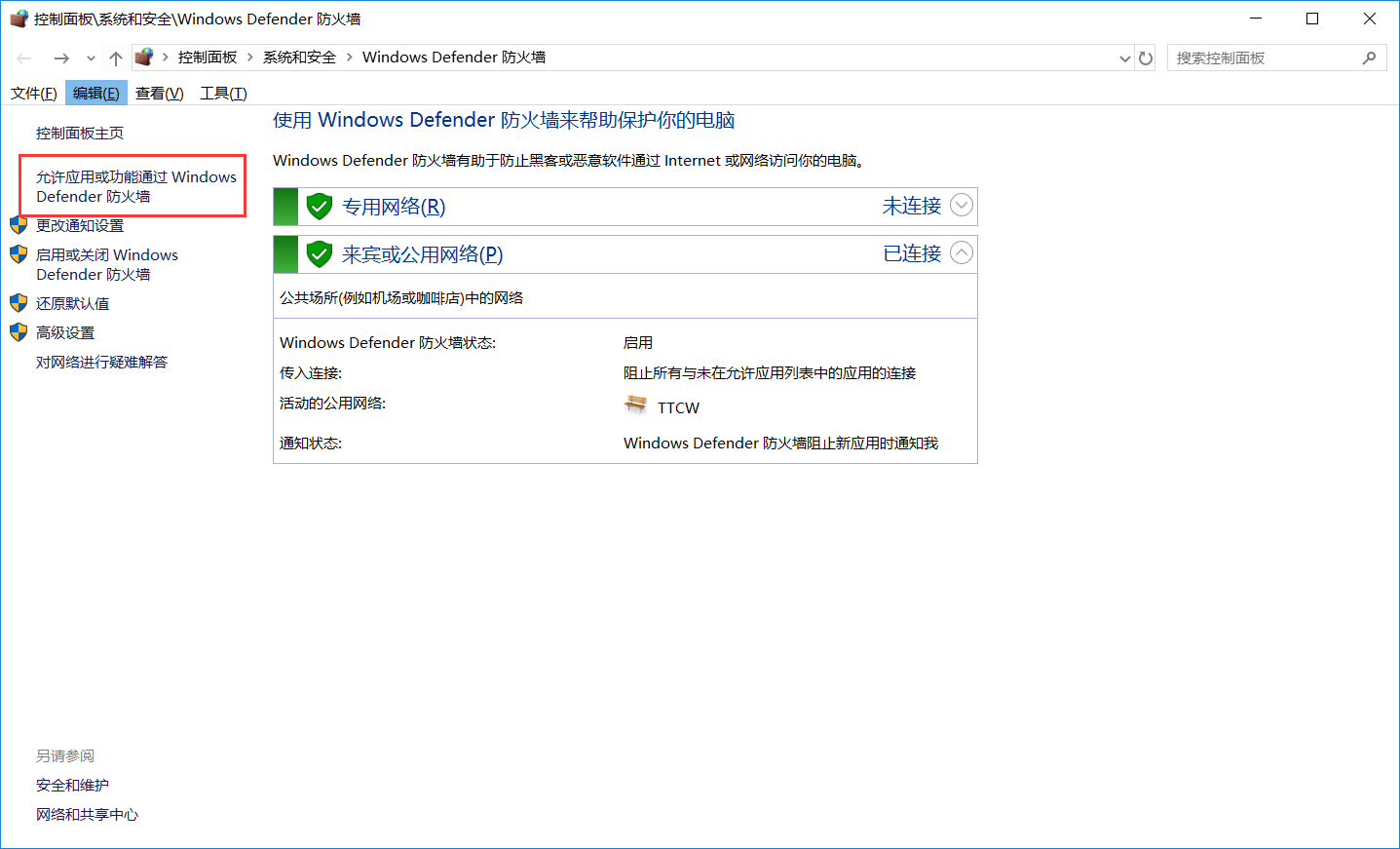Image resolution: width=1400 pixels, height=849 pixels.
Task: Click the 活动的公用网络: label
Action: click(x=333, y=404)
